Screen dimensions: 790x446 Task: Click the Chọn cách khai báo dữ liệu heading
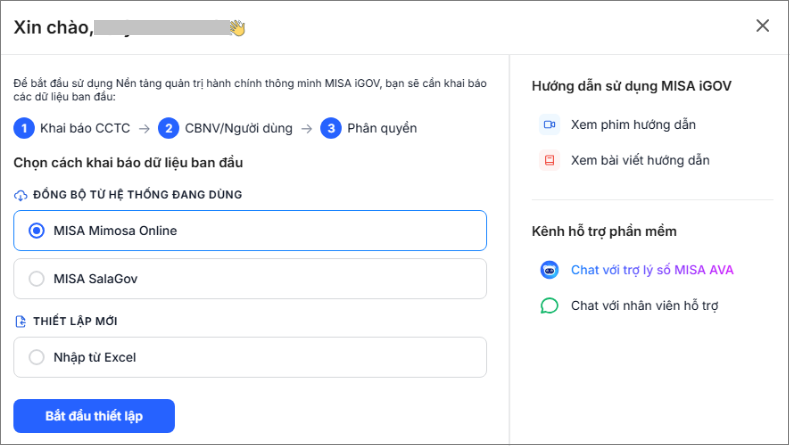pyautogui.click(x=128, y=162)
